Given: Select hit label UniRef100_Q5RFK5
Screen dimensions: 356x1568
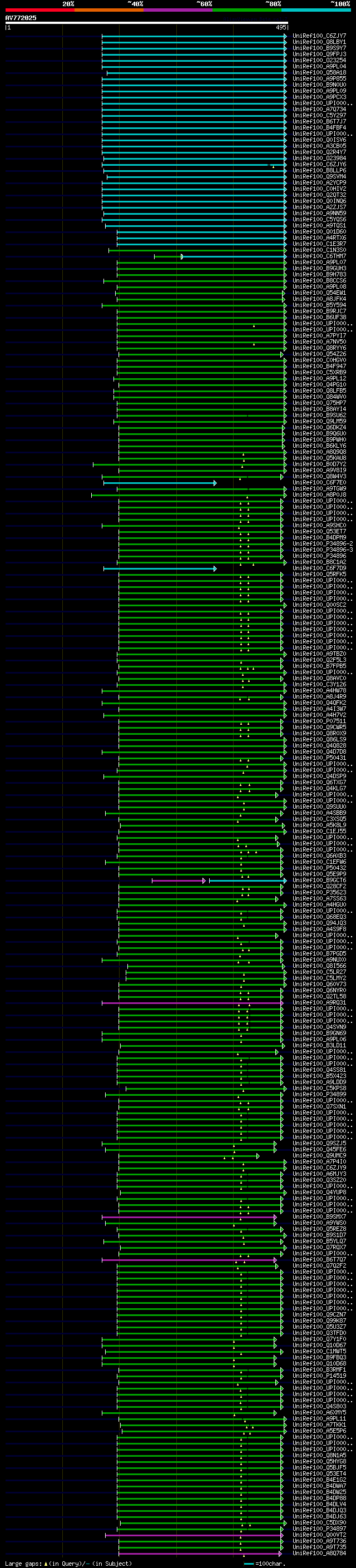Looking at the screenshot, I should pyautogui.click(x=319, y=575).
